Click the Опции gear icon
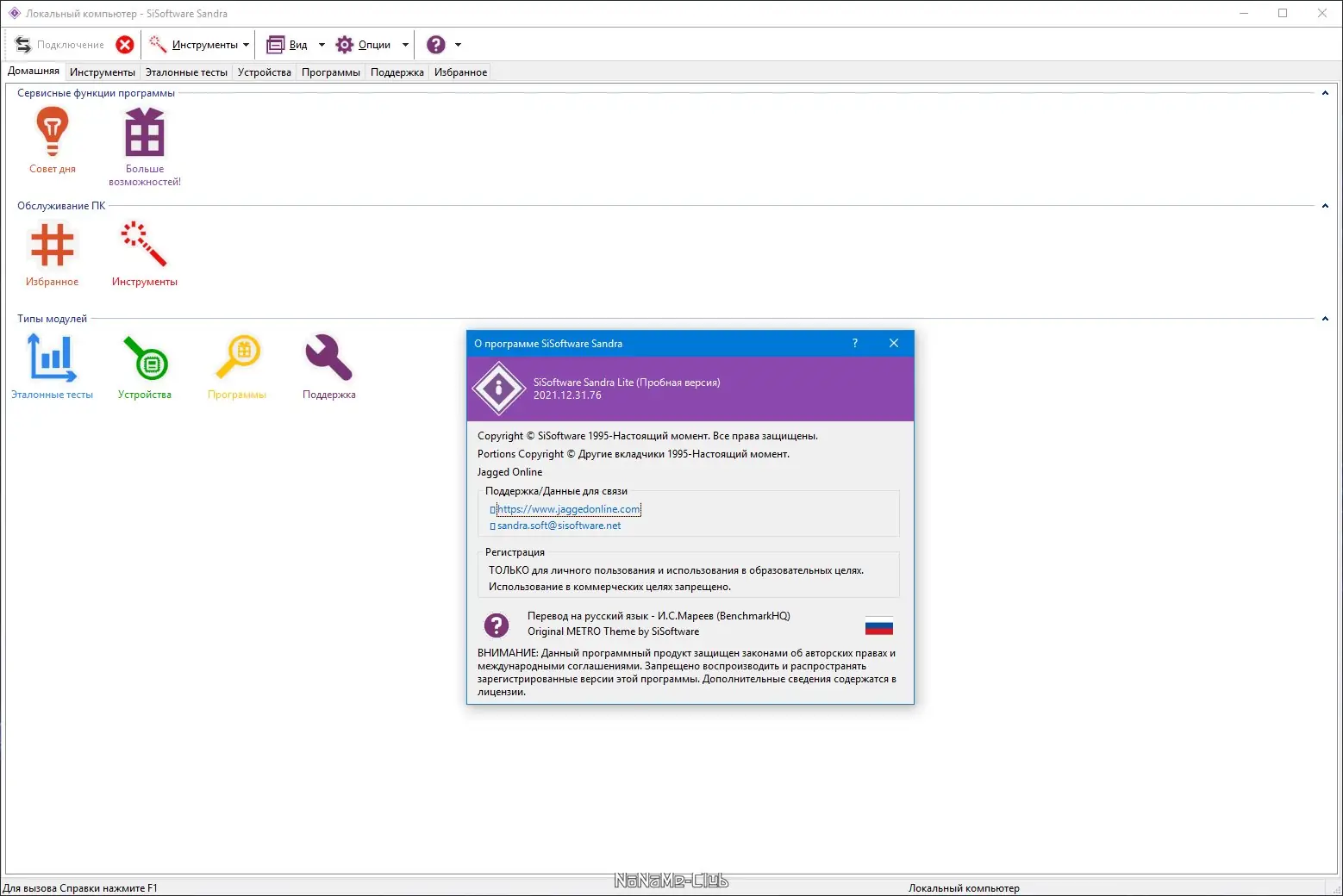This screenshot has height=896, width=1343. 345,45
